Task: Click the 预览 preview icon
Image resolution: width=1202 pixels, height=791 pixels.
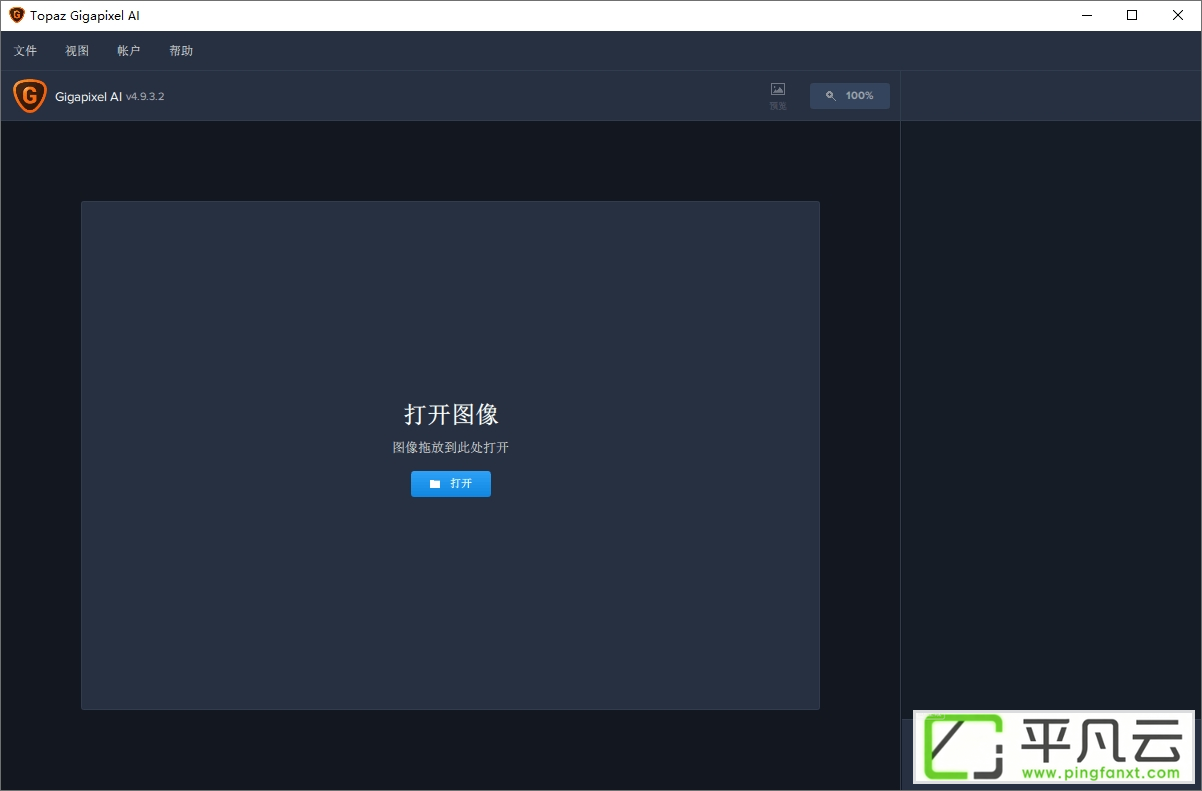Action: pyautogui.click(x=778, y=95)
